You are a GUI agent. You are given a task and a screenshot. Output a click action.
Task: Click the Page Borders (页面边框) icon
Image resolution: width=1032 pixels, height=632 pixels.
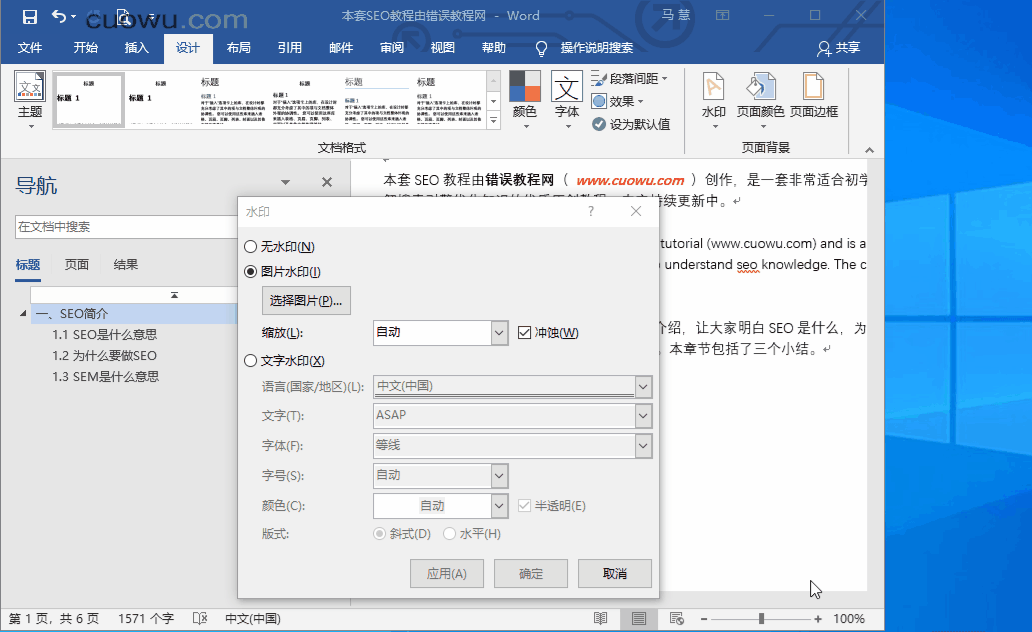(x=813, y=87)
